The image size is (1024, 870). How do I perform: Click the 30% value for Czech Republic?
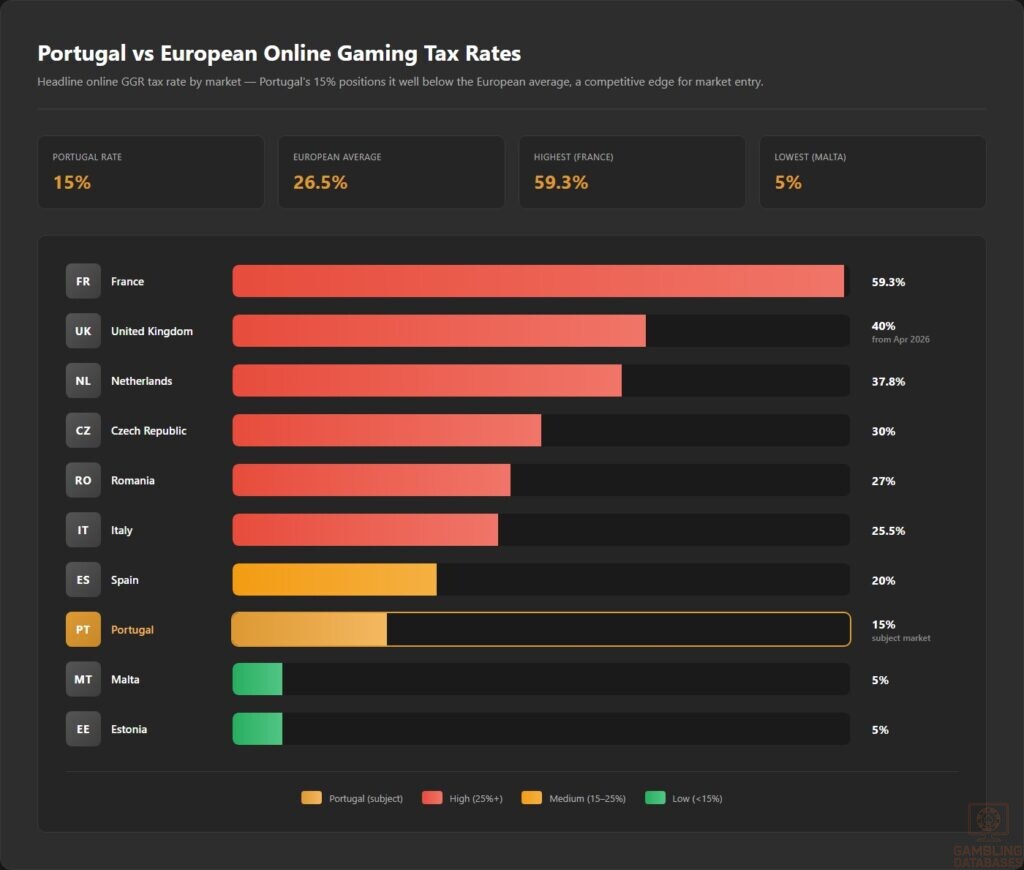(883, 431)
